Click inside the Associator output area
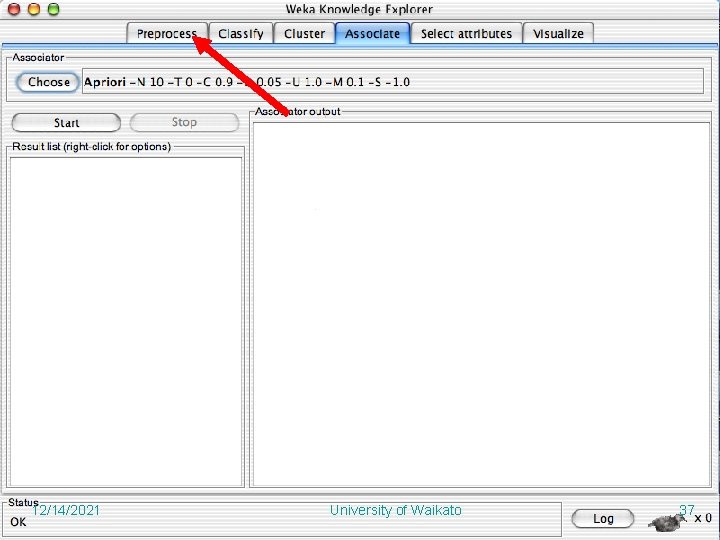720x540 pixels. [x=481, y=304]
